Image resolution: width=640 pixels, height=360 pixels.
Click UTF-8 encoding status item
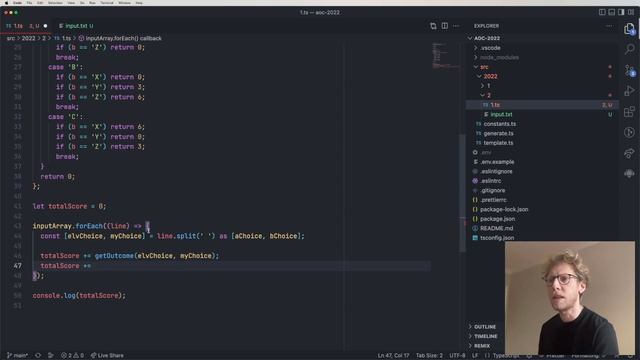(457, 356)
